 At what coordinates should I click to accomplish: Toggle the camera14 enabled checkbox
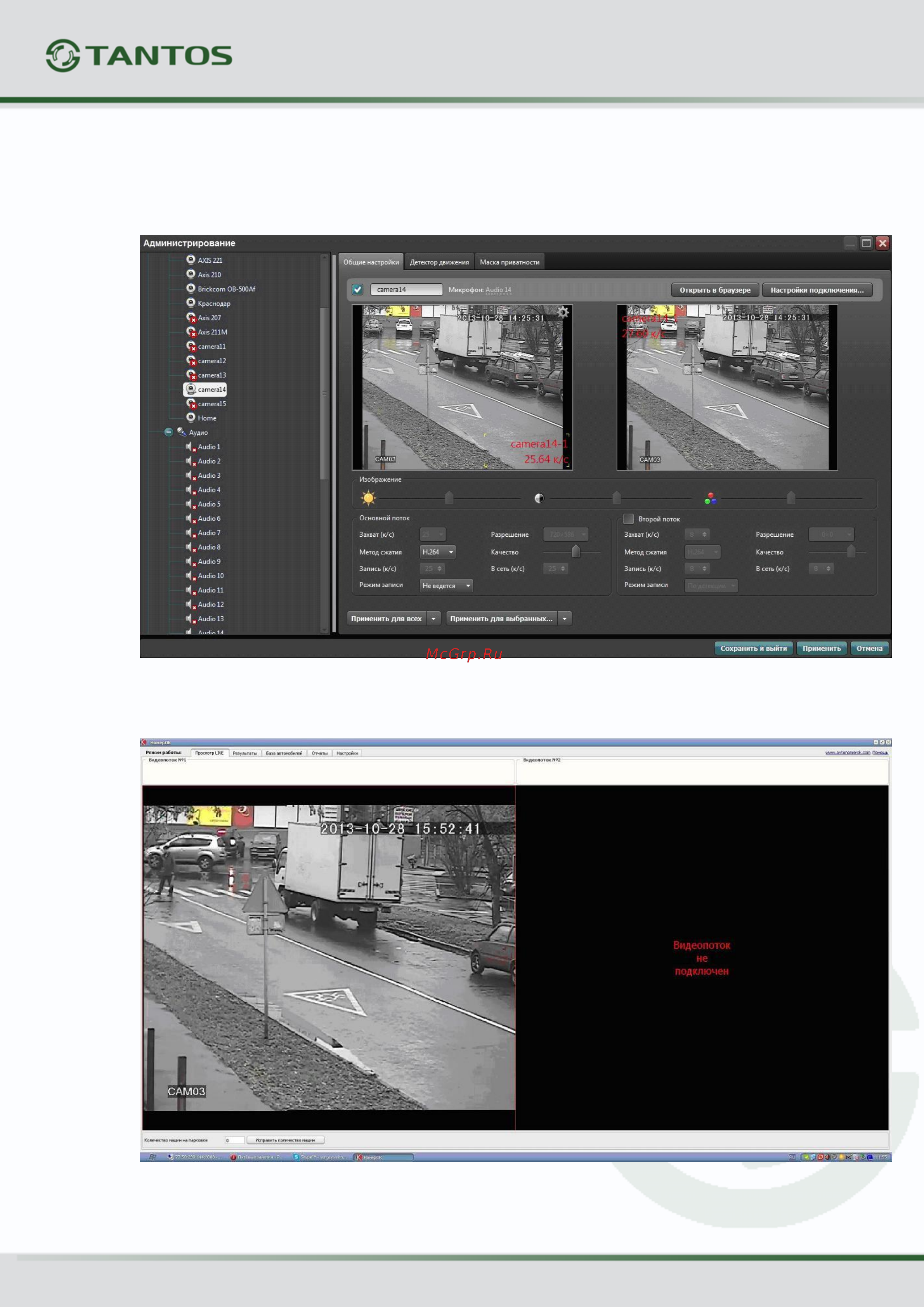click(357, 289)
